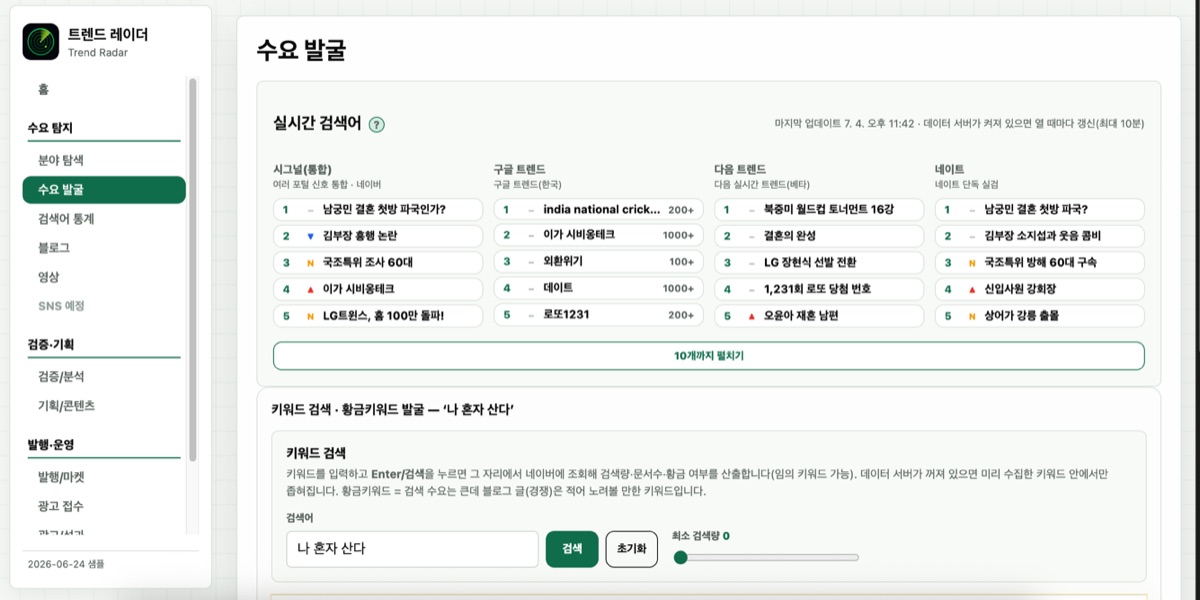Open 기획/콘텐츠 in the sidebar

click(x=66, y=406)
